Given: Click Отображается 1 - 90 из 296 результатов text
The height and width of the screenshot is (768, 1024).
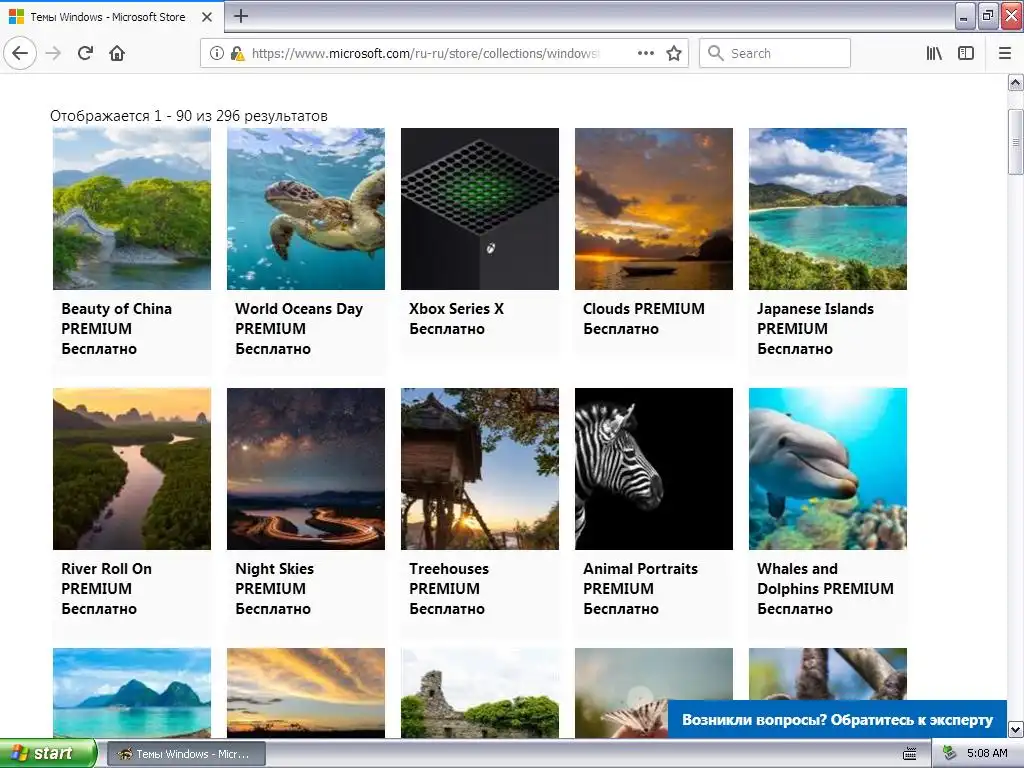Looking at the screenshot, I should (189, 116).
